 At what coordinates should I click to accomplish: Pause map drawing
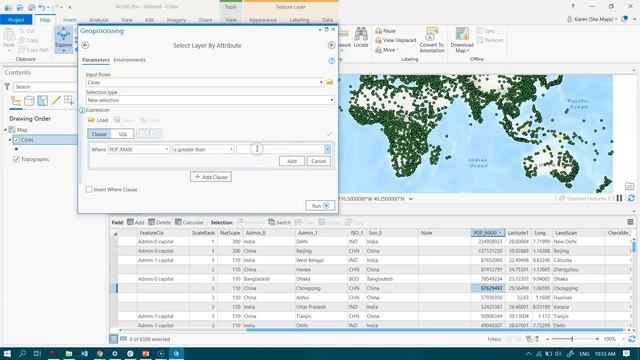tap(619, 198)
